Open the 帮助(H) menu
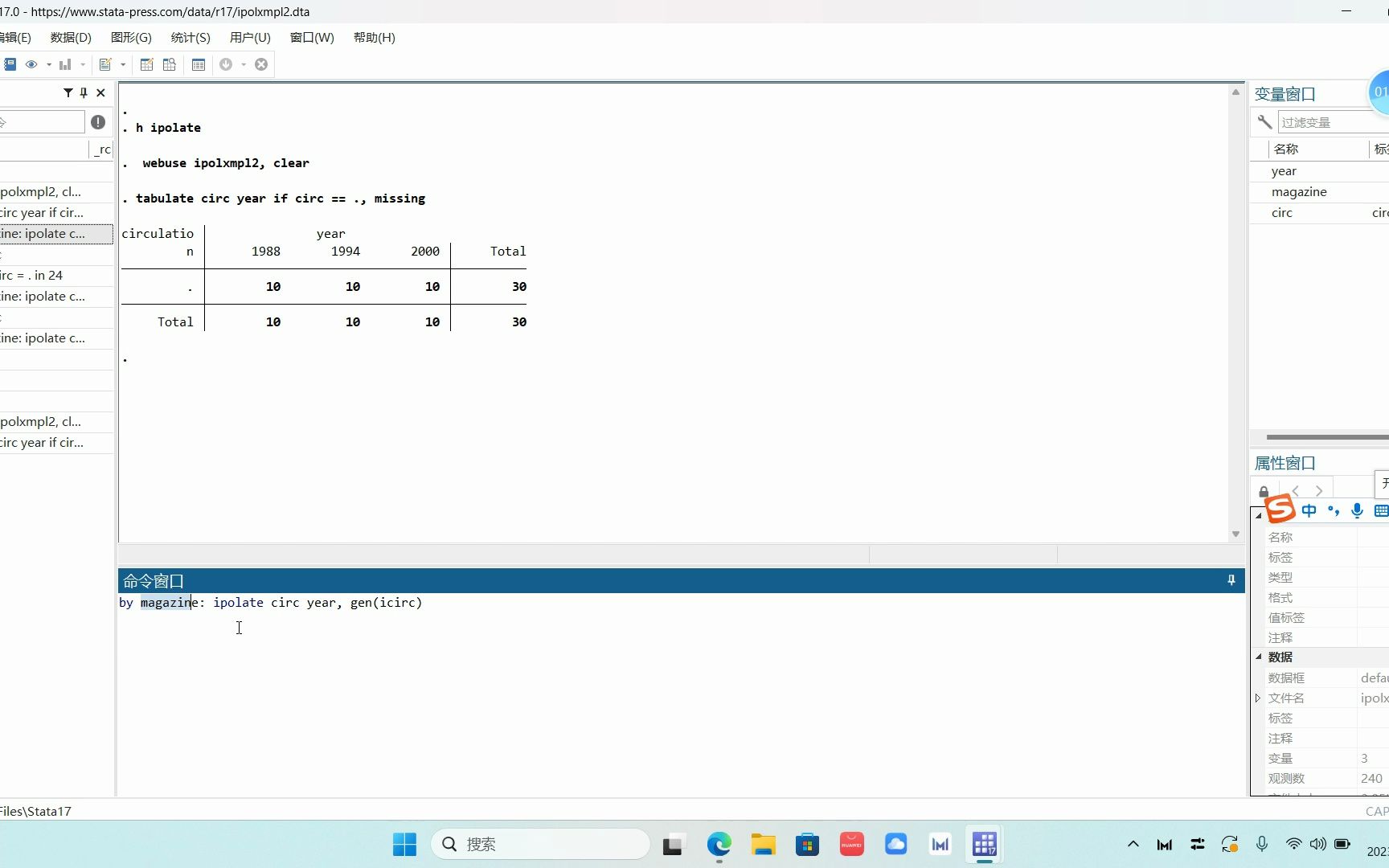Image resolution: width=1389 pixels, height=868 pixels. click(374, 38)
